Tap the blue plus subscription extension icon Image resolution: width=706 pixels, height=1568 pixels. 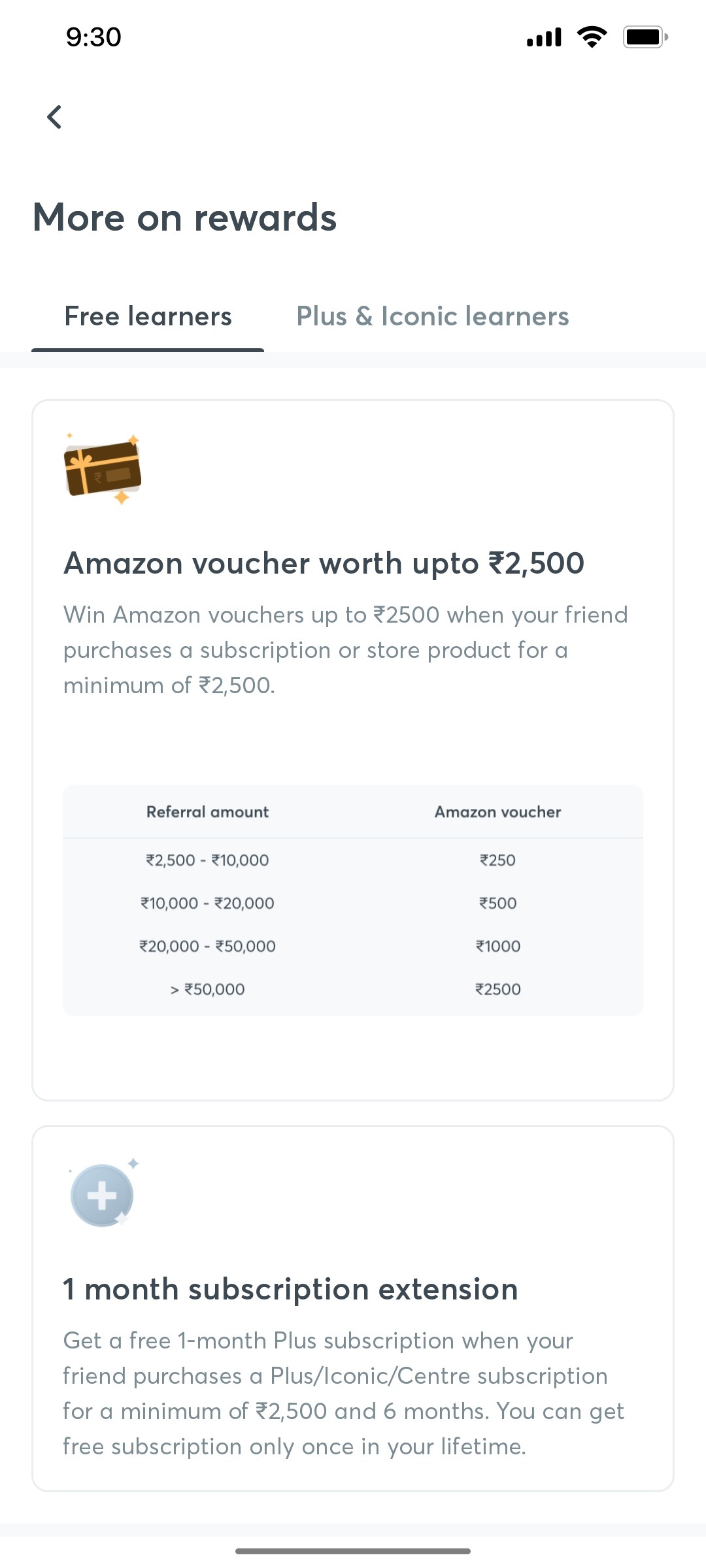(x=103, y=1194)
